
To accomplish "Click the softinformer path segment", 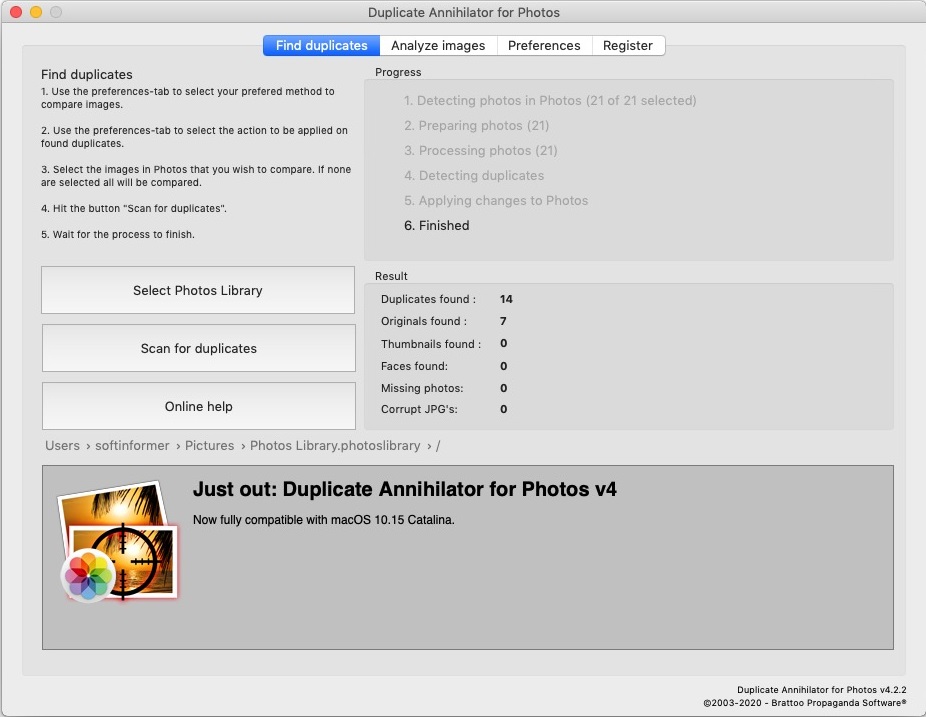I will coord(132,445).
